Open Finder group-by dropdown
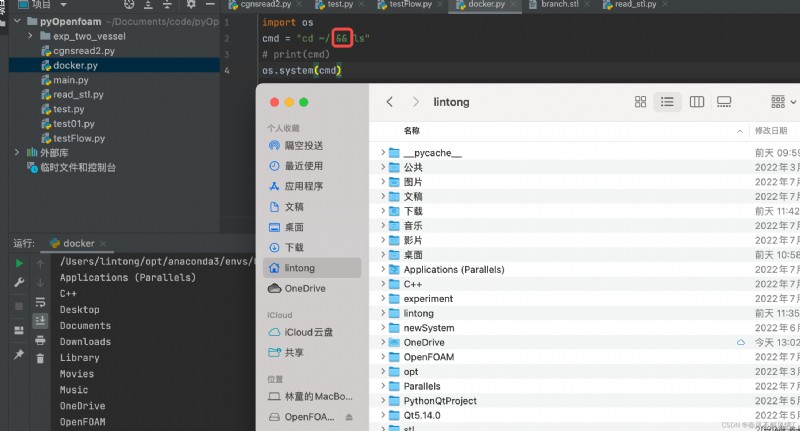This screenshot has width=800, height=431. coord(783,102)
